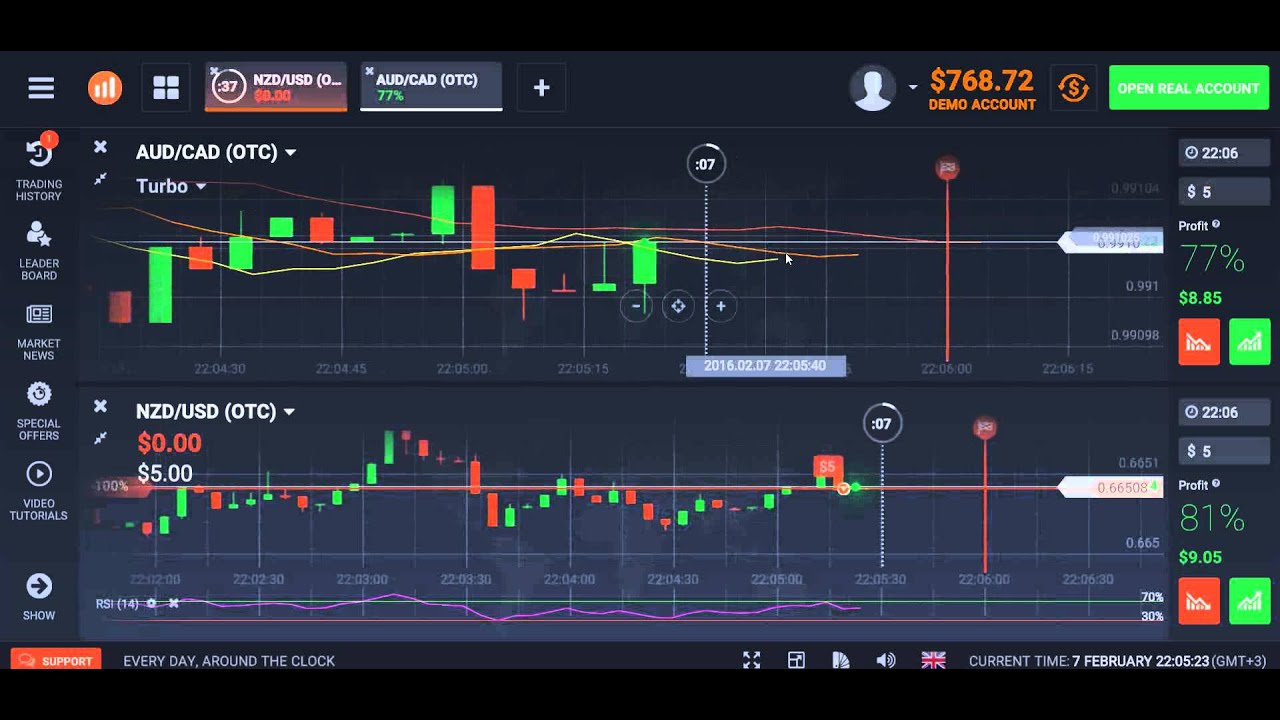Screen dimensions: 1280x720
Task: Click the center crosshair chart control
Action: pos(678,306)
